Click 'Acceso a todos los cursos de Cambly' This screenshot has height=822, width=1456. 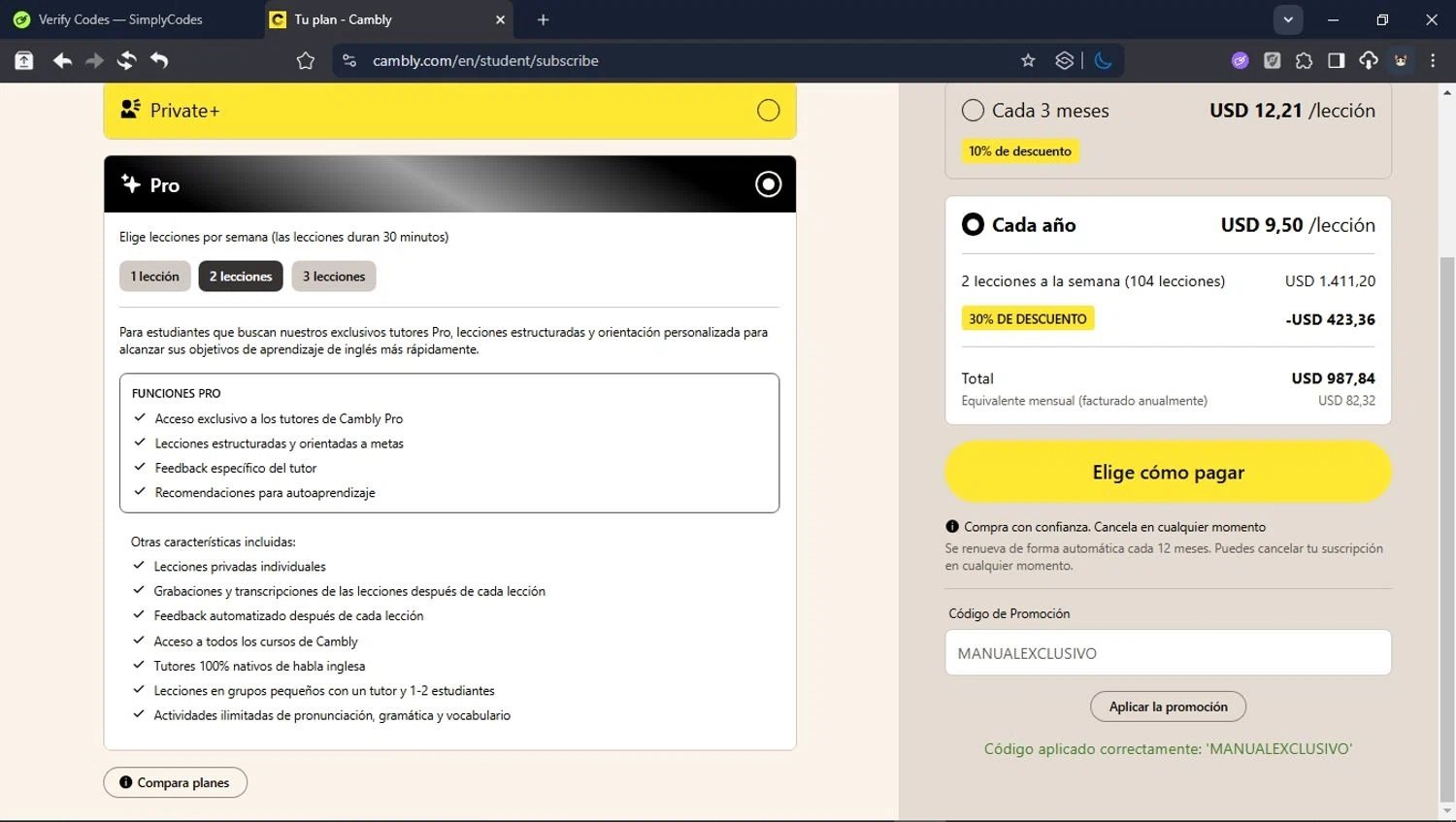(x=256, y=641)
